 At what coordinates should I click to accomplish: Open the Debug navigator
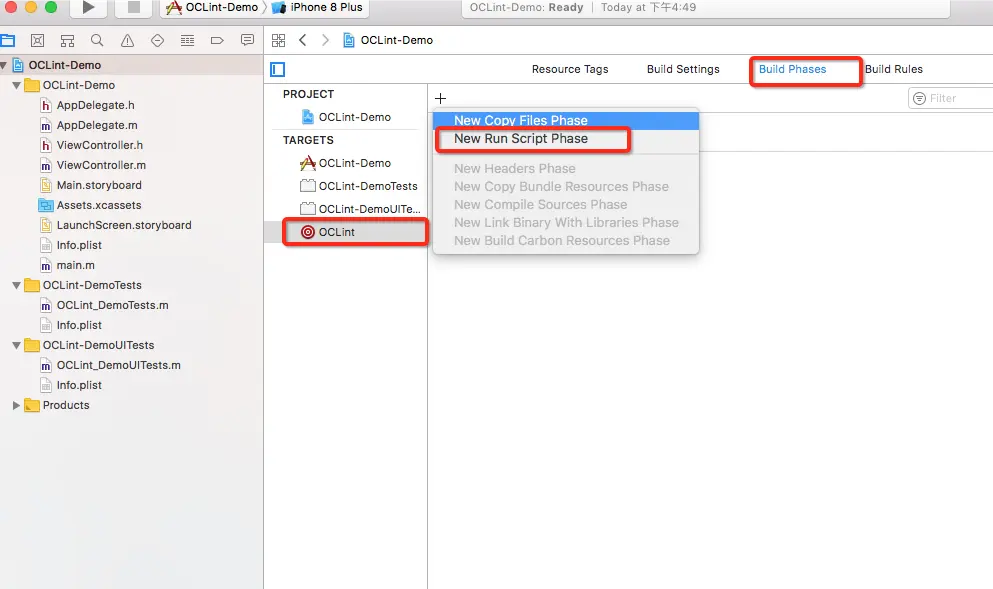[187, 41]
